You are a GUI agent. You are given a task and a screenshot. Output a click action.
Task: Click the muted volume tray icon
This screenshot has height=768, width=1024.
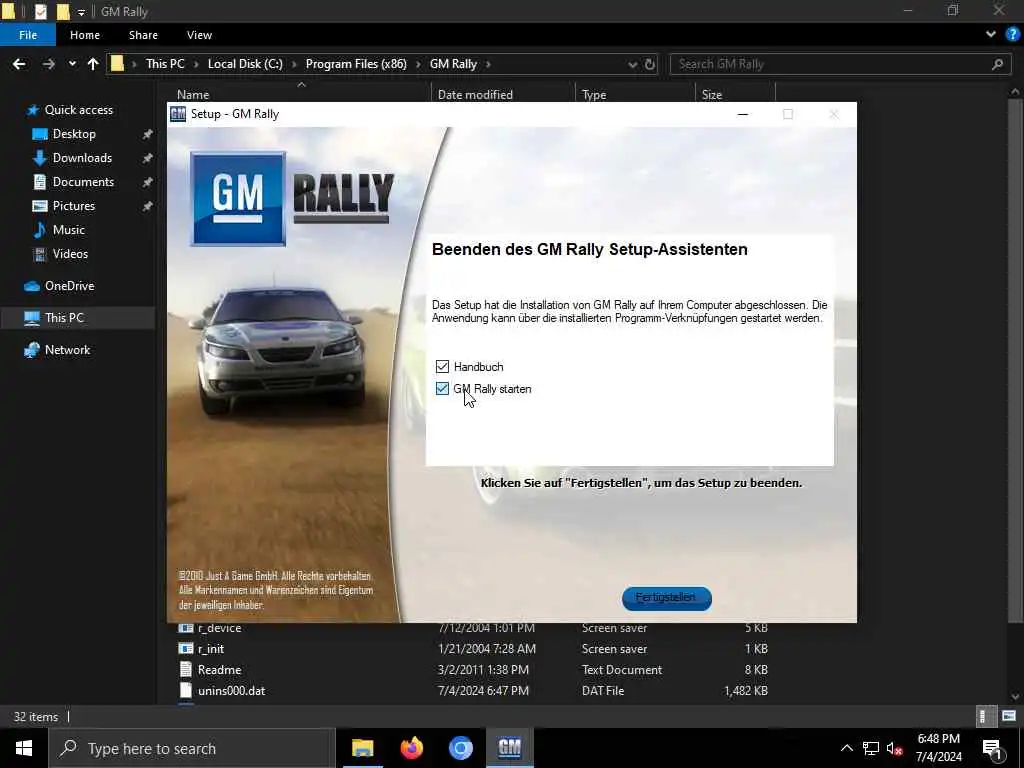894,749
